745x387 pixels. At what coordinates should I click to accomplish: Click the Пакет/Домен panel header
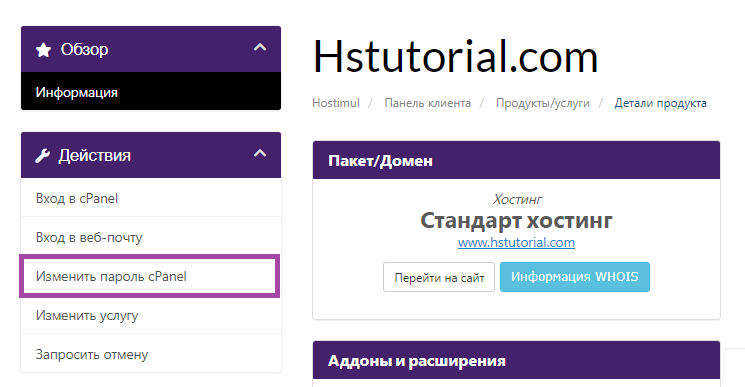(516, 160)
